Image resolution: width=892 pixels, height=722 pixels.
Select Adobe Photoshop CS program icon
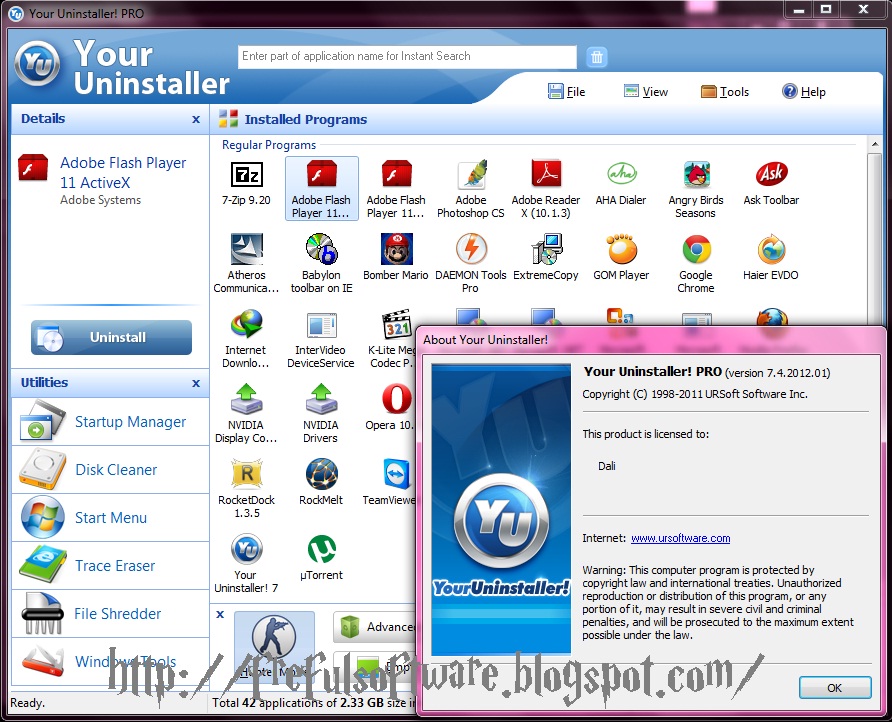(x=471, y=174)
